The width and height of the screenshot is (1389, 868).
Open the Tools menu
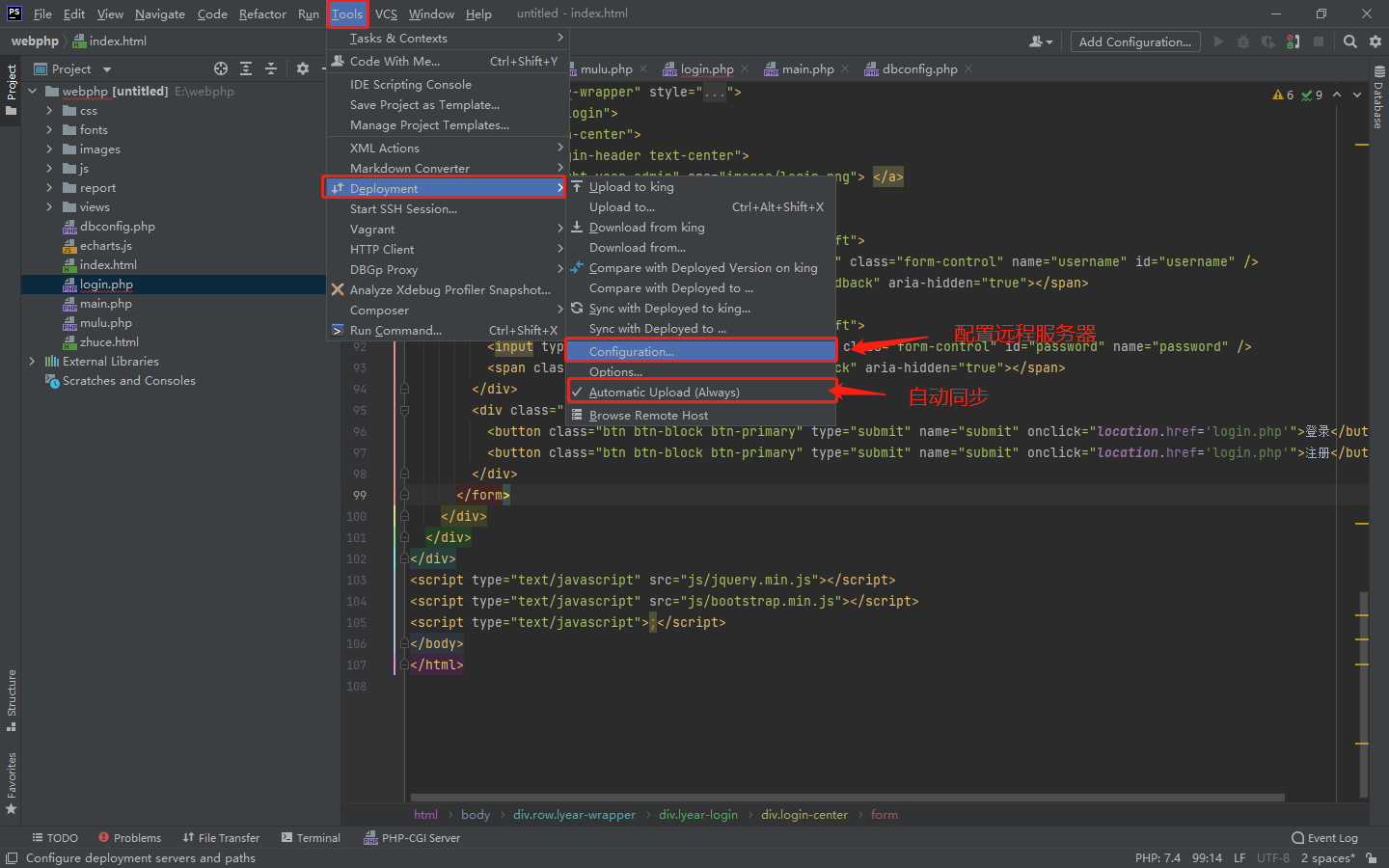(x=347, y=14)
